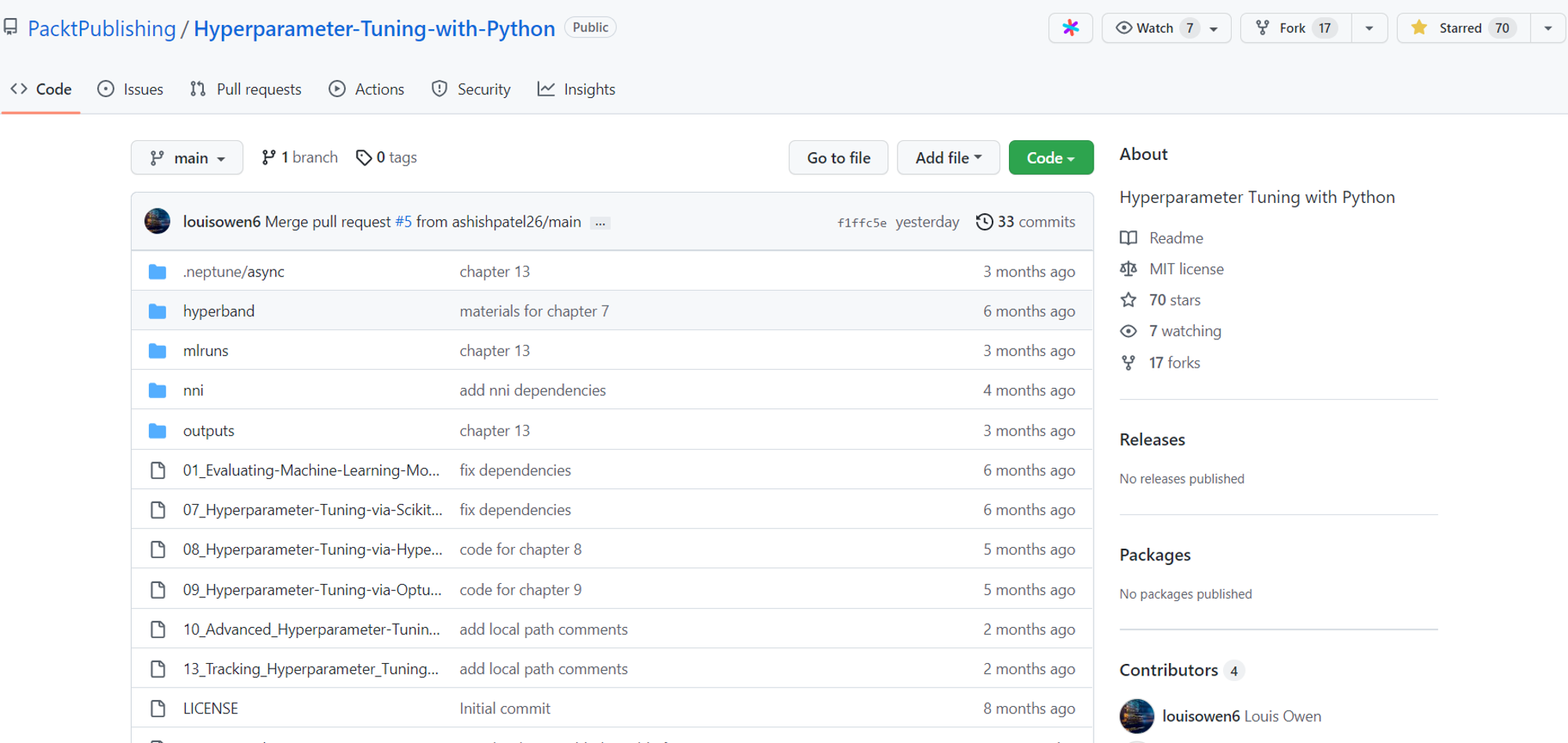
Task: Click louisowen6 commit author avatar
Action: [158, 222]
